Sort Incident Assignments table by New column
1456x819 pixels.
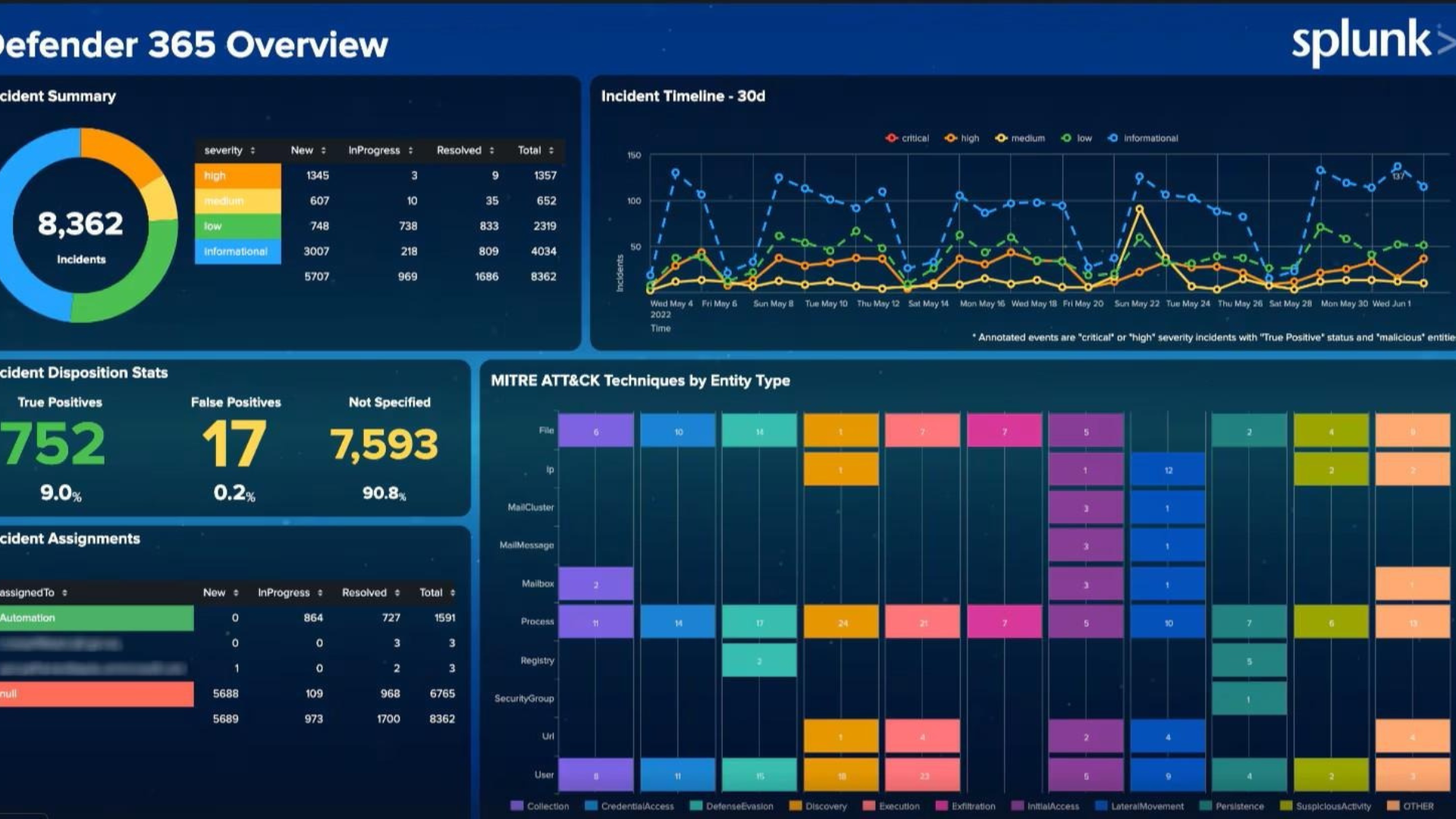point(221,592)
